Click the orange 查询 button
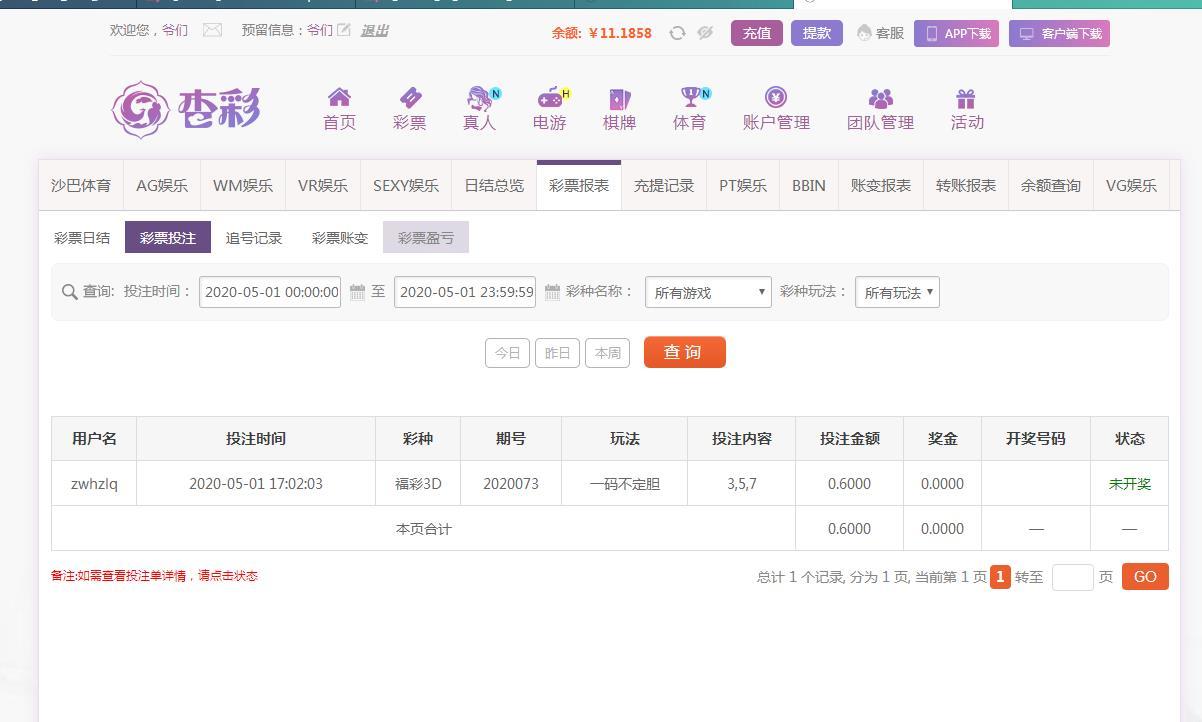1202x722 pixels. 685,352
